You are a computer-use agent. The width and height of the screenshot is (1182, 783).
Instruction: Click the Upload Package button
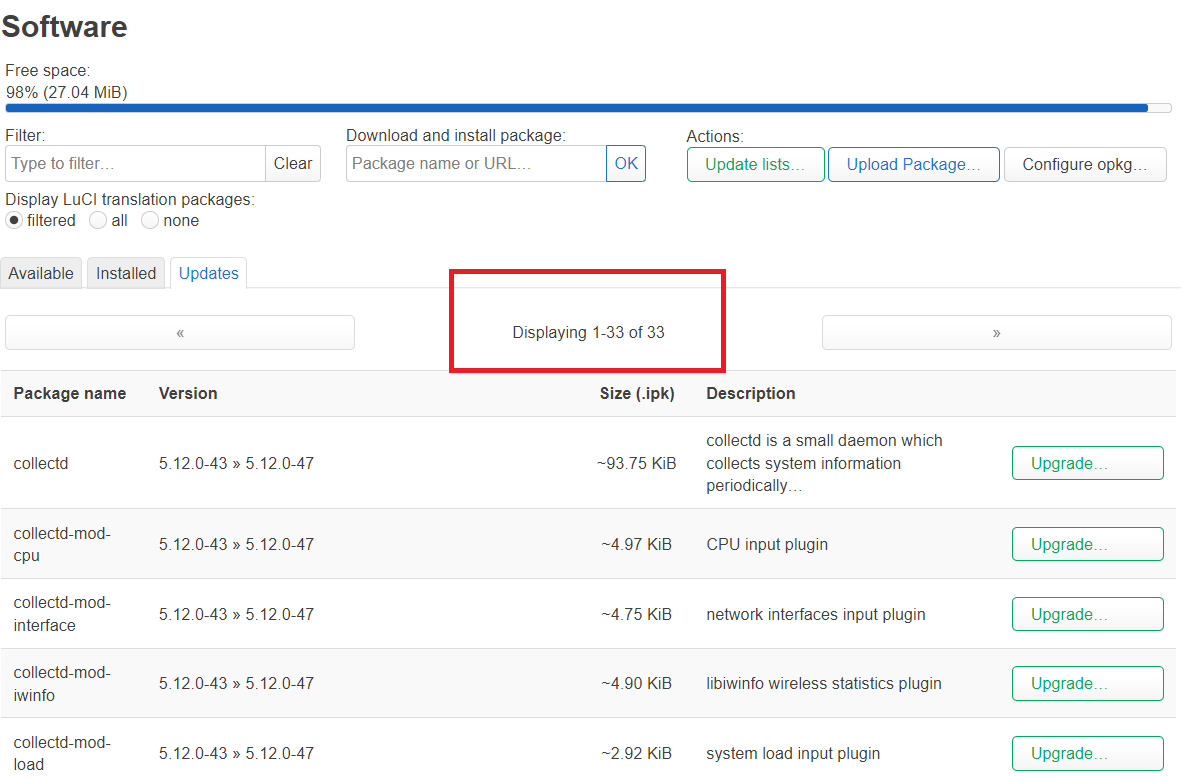click(913, 164)
